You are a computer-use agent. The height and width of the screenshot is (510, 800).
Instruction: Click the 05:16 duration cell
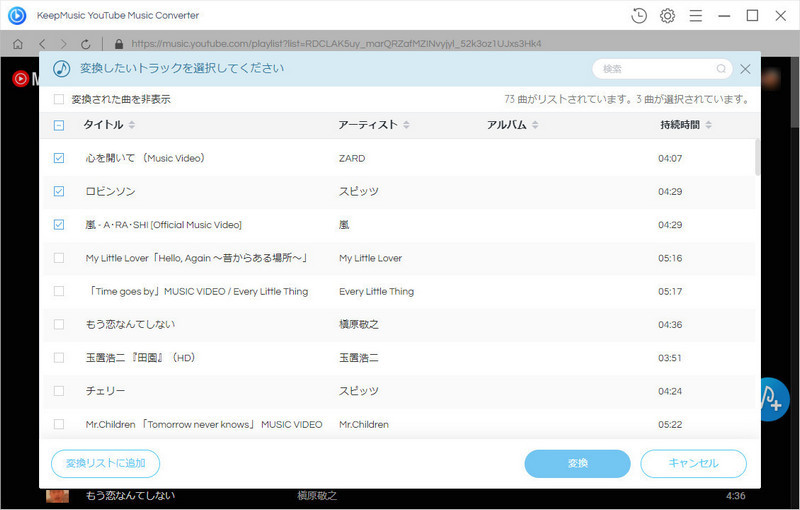click(x=670, y=258)
